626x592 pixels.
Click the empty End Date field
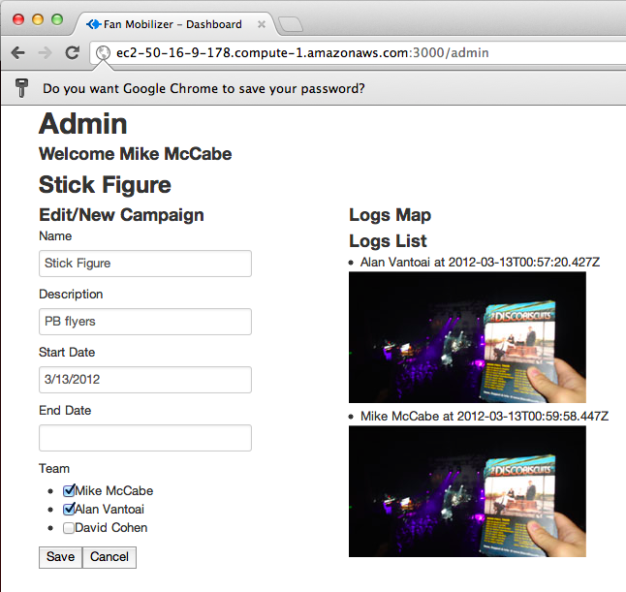(x=145, y=438)
